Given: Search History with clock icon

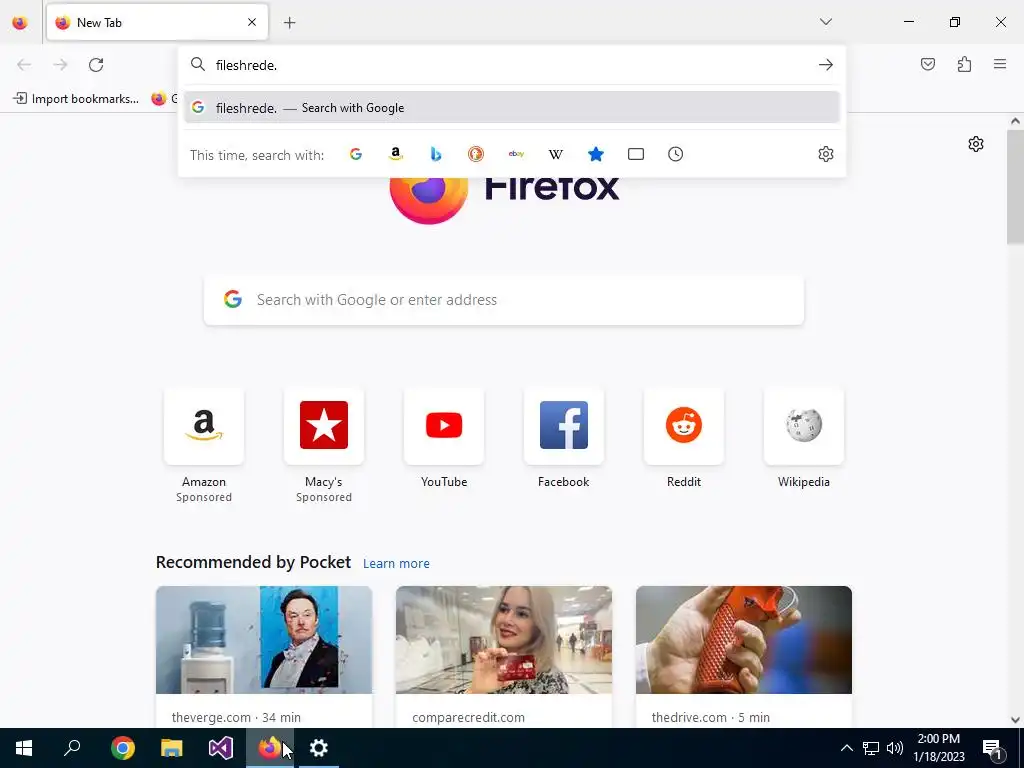Looking at the screenshot, I should pyautogui.click(x=675, y=154).
